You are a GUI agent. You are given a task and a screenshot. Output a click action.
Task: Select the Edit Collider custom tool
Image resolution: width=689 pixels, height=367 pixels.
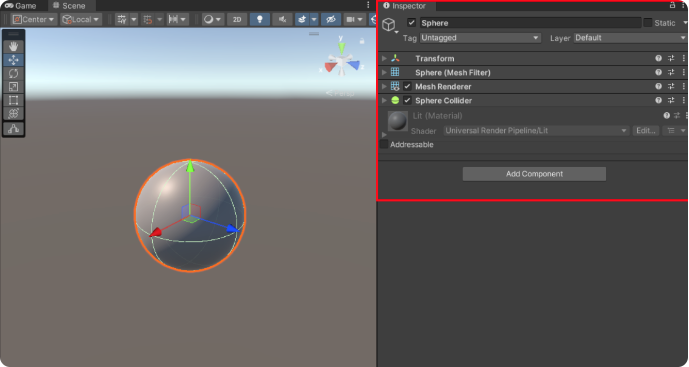pos(13,129)
